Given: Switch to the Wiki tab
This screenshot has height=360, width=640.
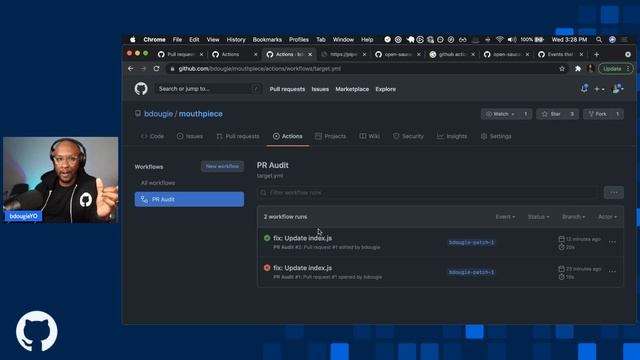Looking at the screenshot, I should click(x=369, y=136).
